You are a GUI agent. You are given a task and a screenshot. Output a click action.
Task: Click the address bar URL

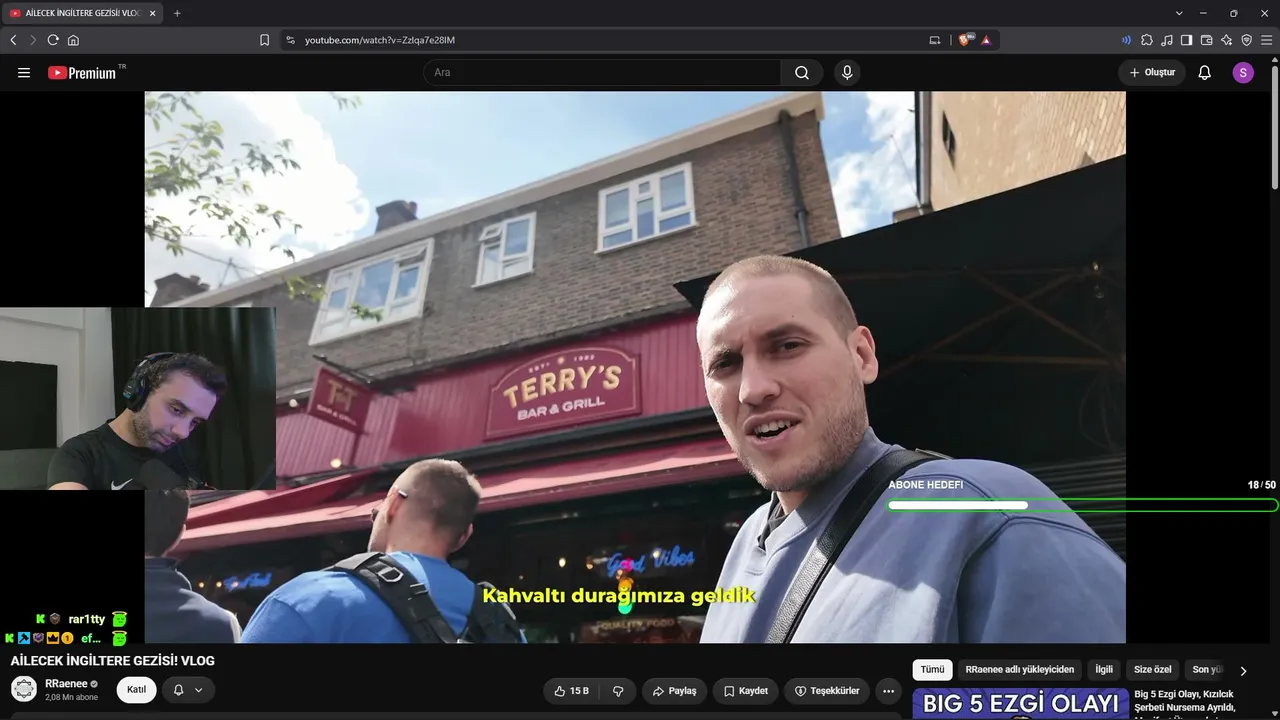[x=380, y=40]
